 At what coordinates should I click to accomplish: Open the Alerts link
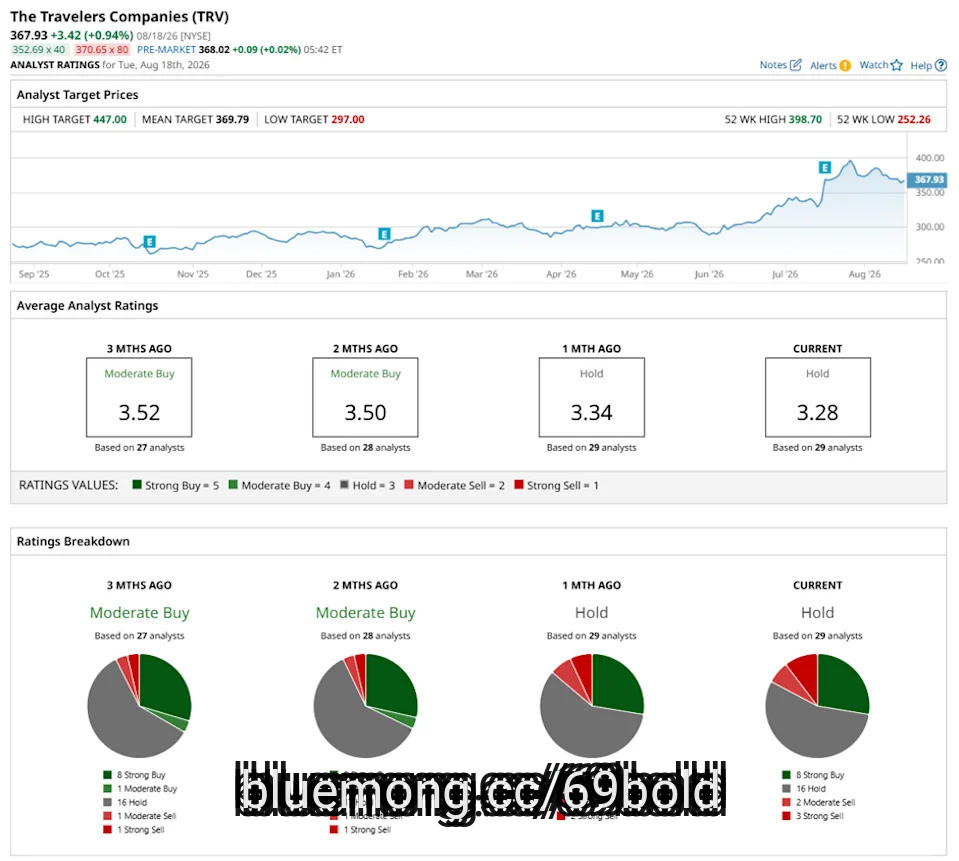[823, 65]
